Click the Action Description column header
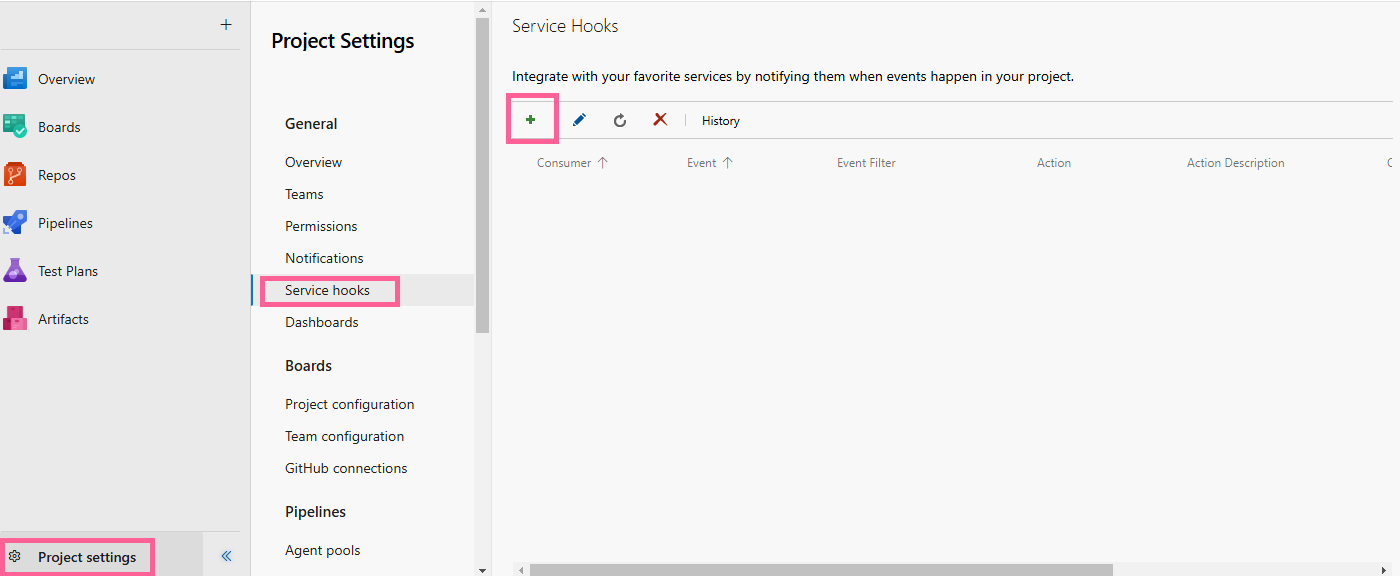 point(1236,163)
